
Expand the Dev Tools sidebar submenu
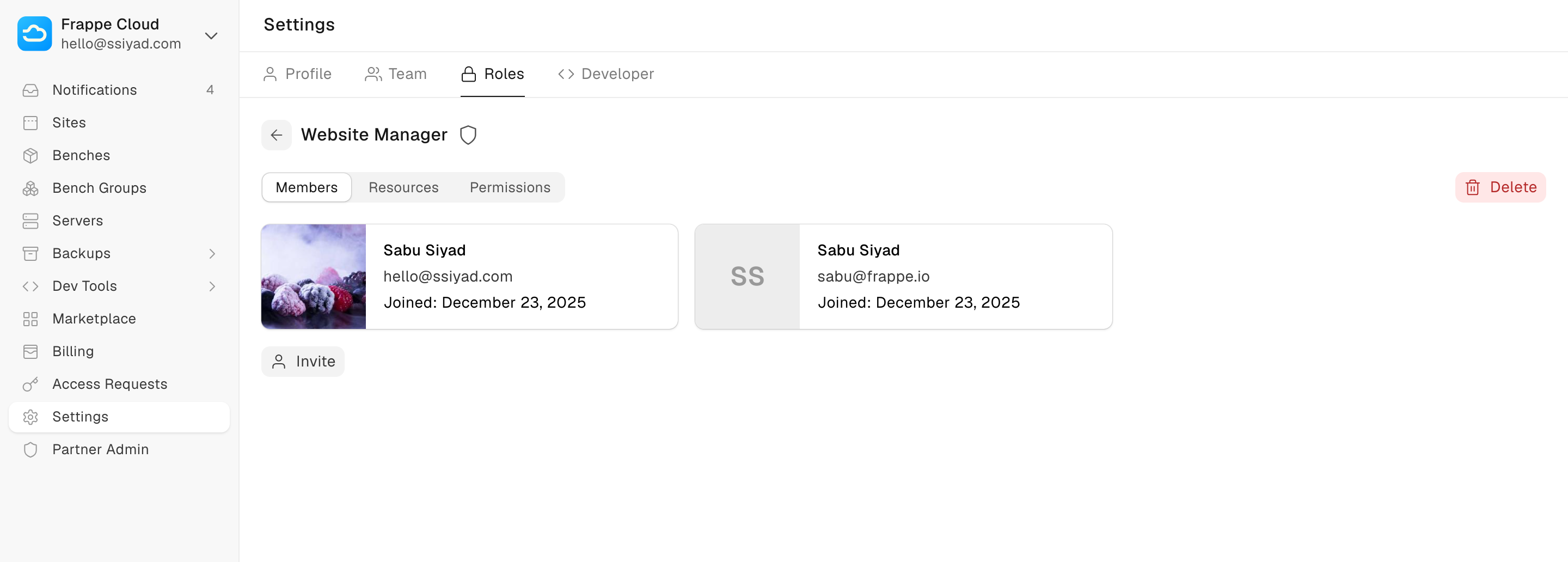click(212, 286)
